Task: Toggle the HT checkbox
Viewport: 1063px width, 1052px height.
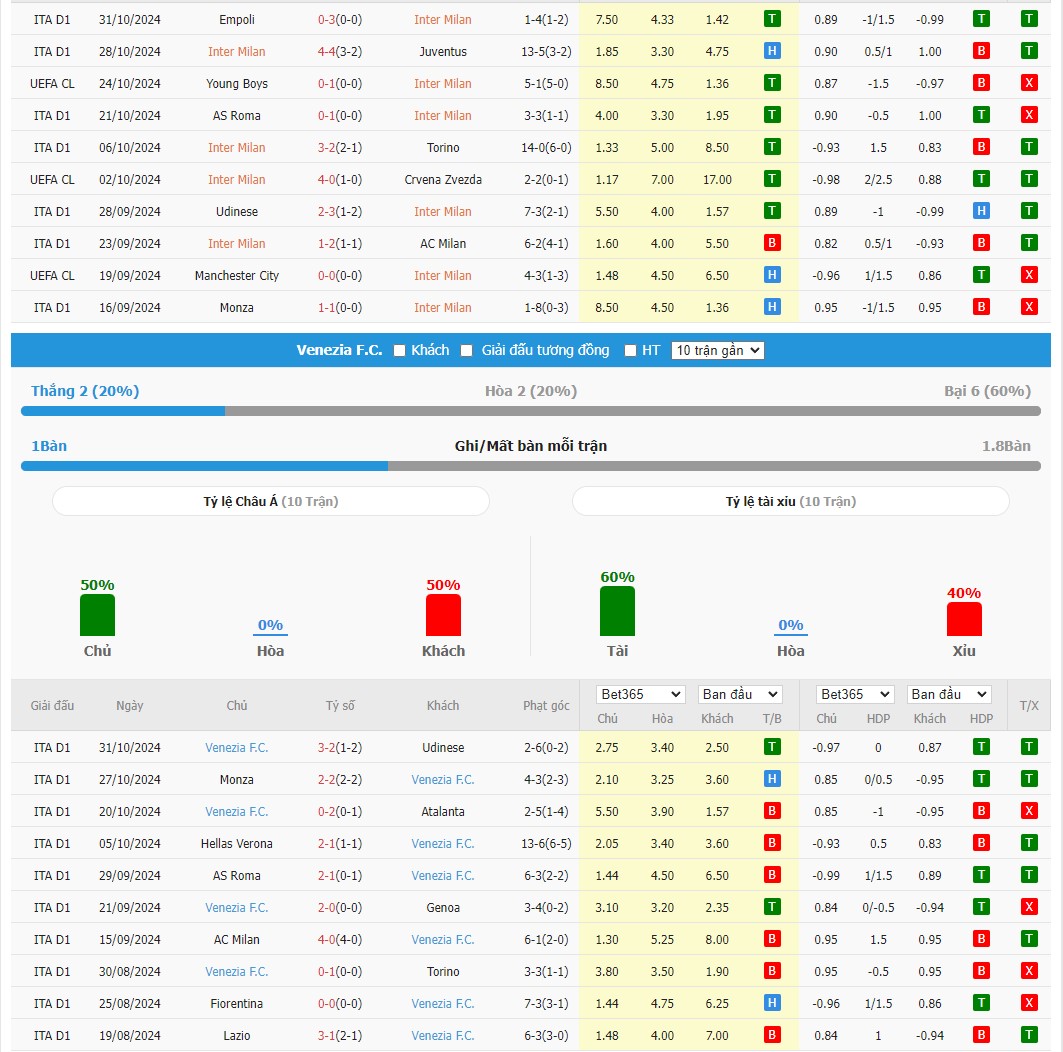Action: (630, 350)
